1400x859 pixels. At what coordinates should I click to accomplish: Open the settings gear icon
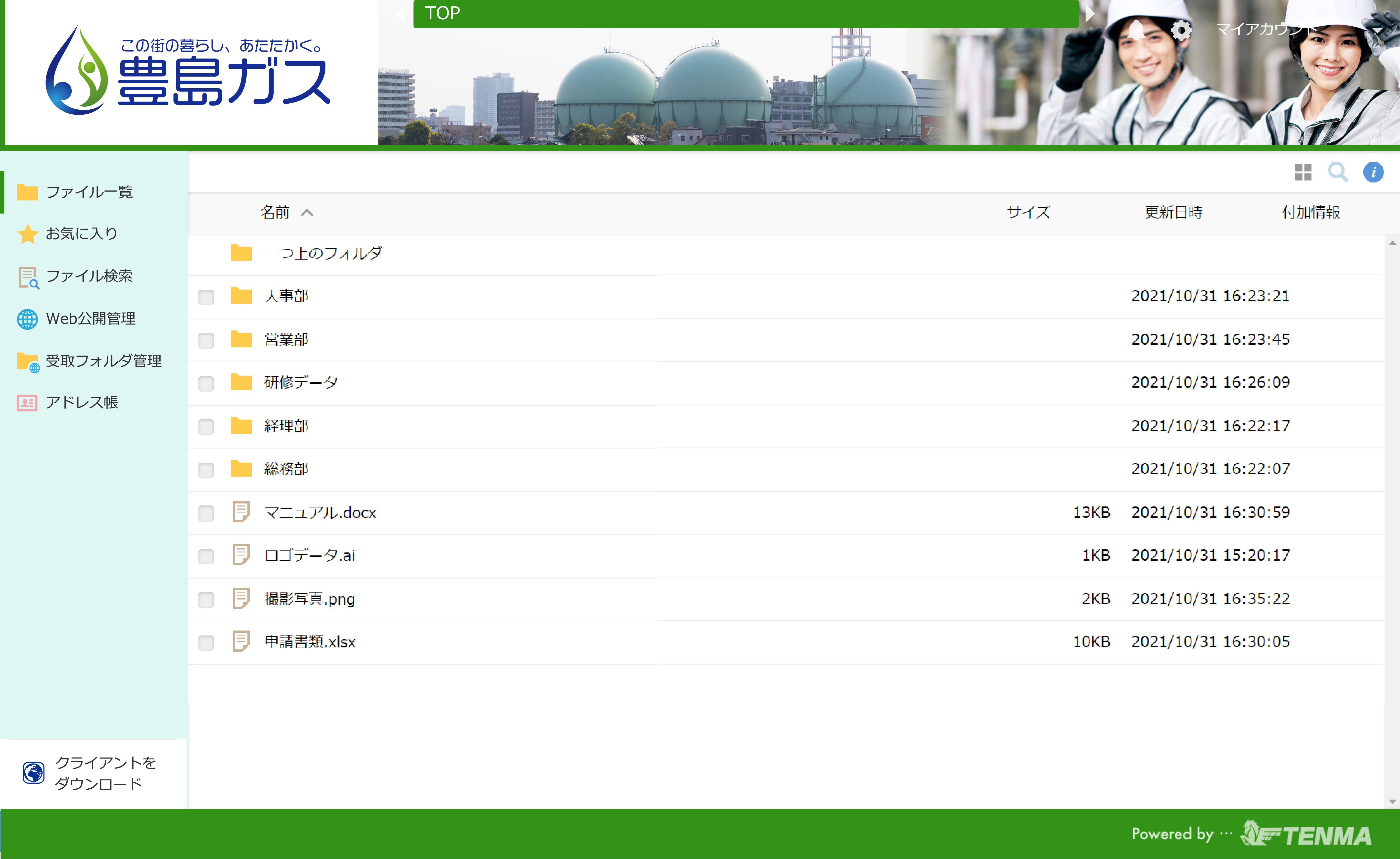1181,30
